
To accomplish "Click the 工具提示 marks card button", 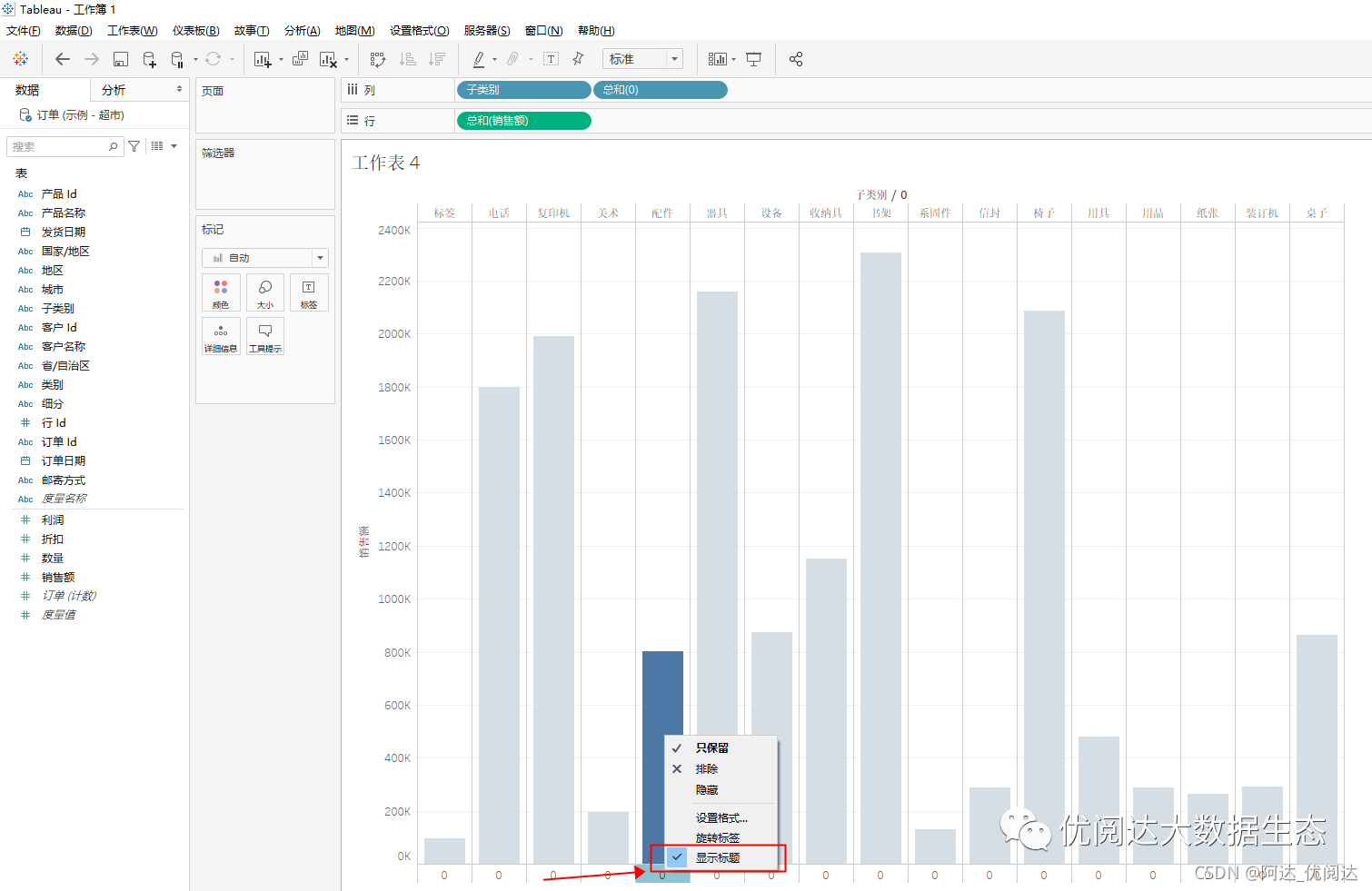I will pos(265,336).
